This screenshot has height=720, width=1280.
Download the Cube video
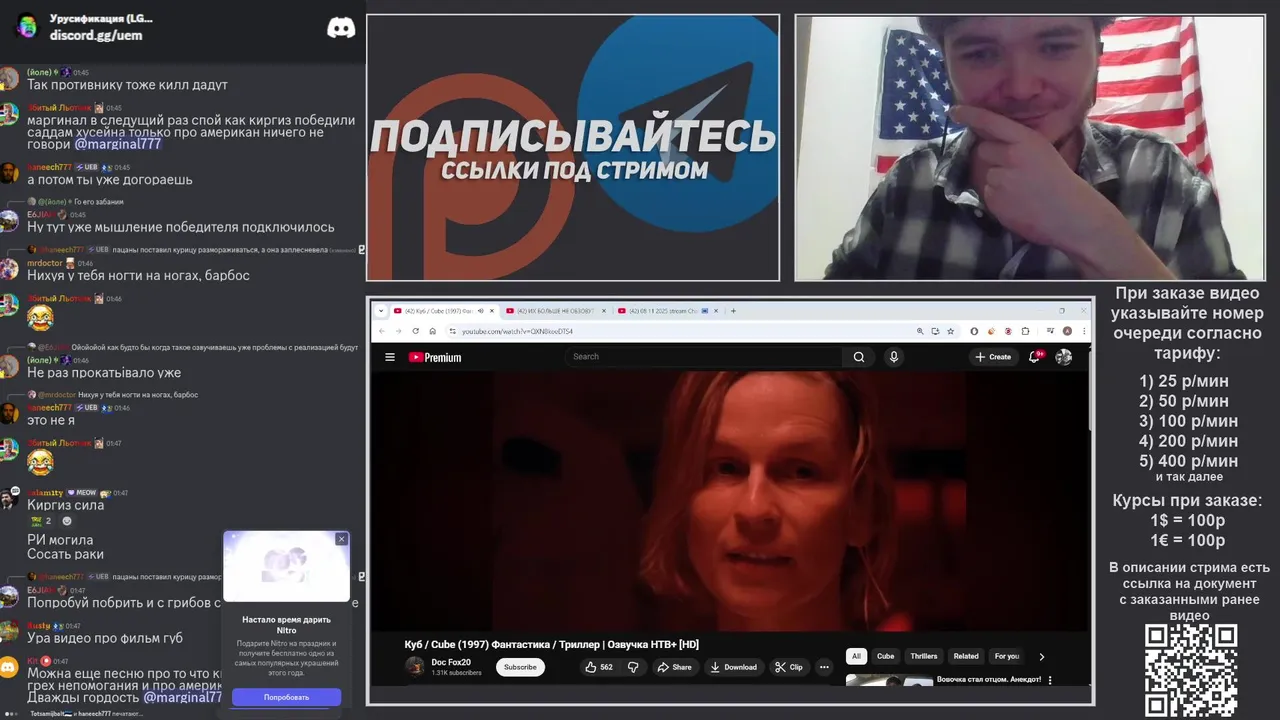[734, 667]
